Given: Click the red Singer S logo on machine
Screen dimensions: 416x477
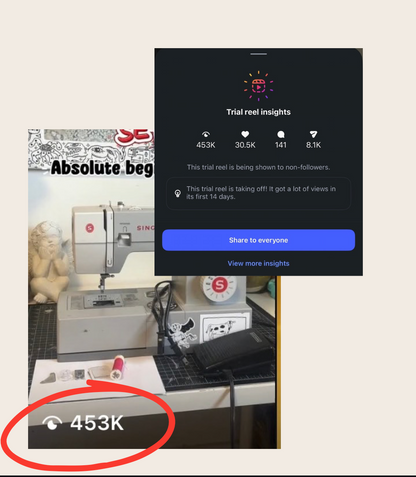Looking at the screenshot, I should (x=90, y=228).
